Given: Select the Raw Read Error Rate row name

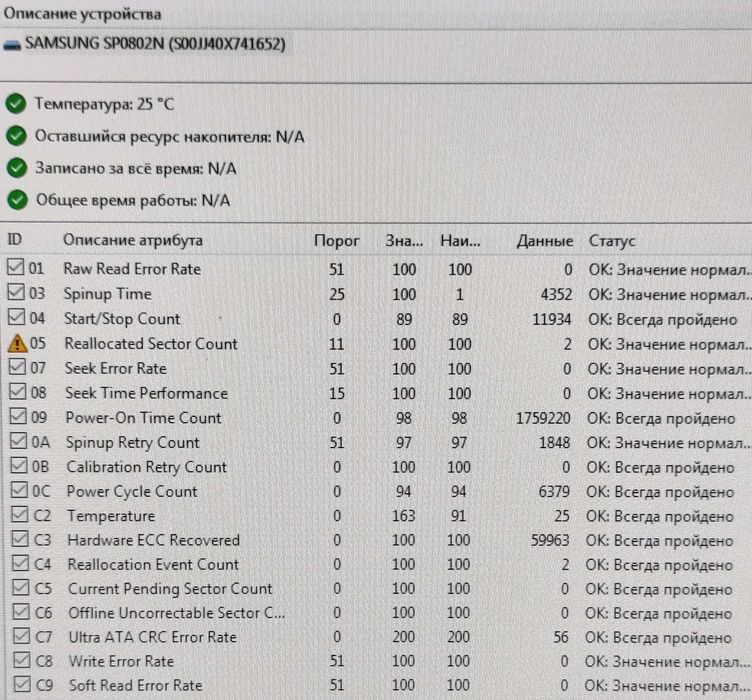Looking at the screenshot, I should (132, 269).
